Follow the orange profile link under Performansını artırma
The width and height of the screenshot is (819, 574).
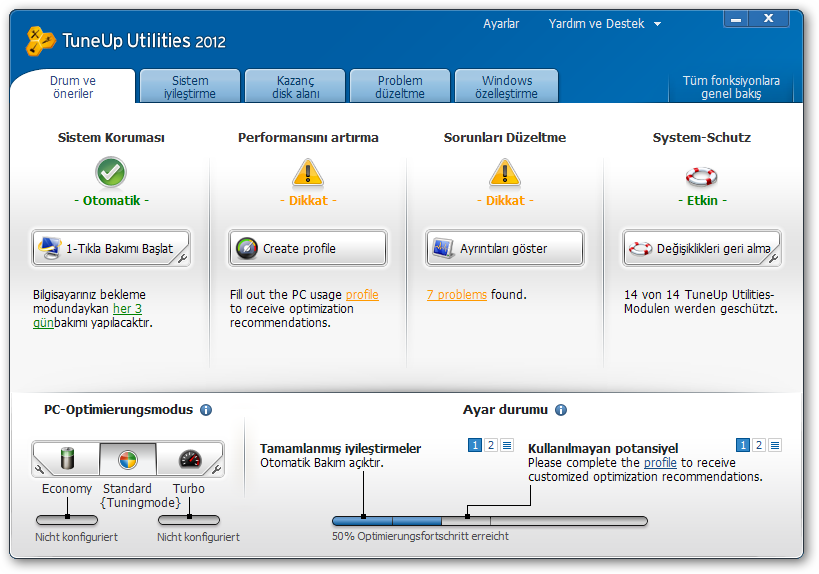[362, 295]
